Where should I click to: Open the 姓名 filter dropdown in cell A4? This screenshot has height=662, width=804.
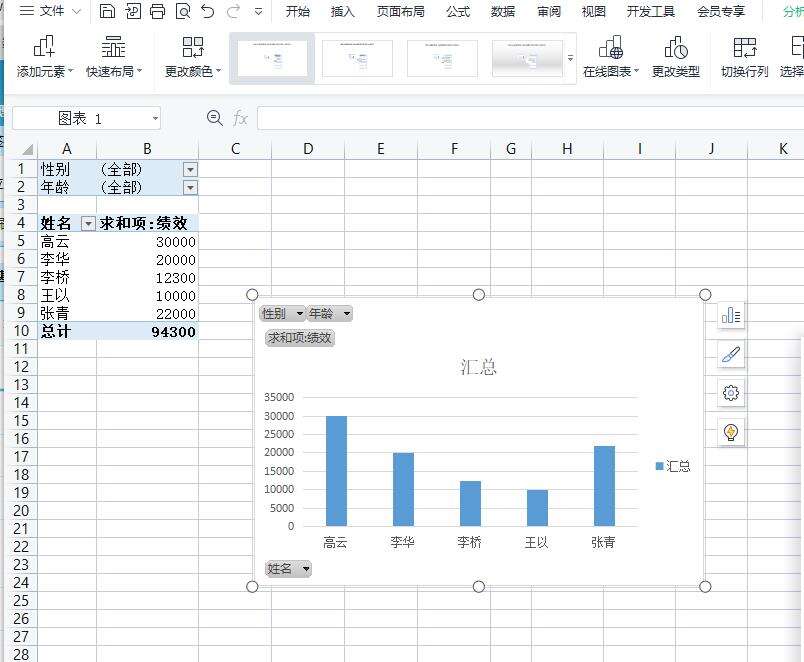(88, 224)
